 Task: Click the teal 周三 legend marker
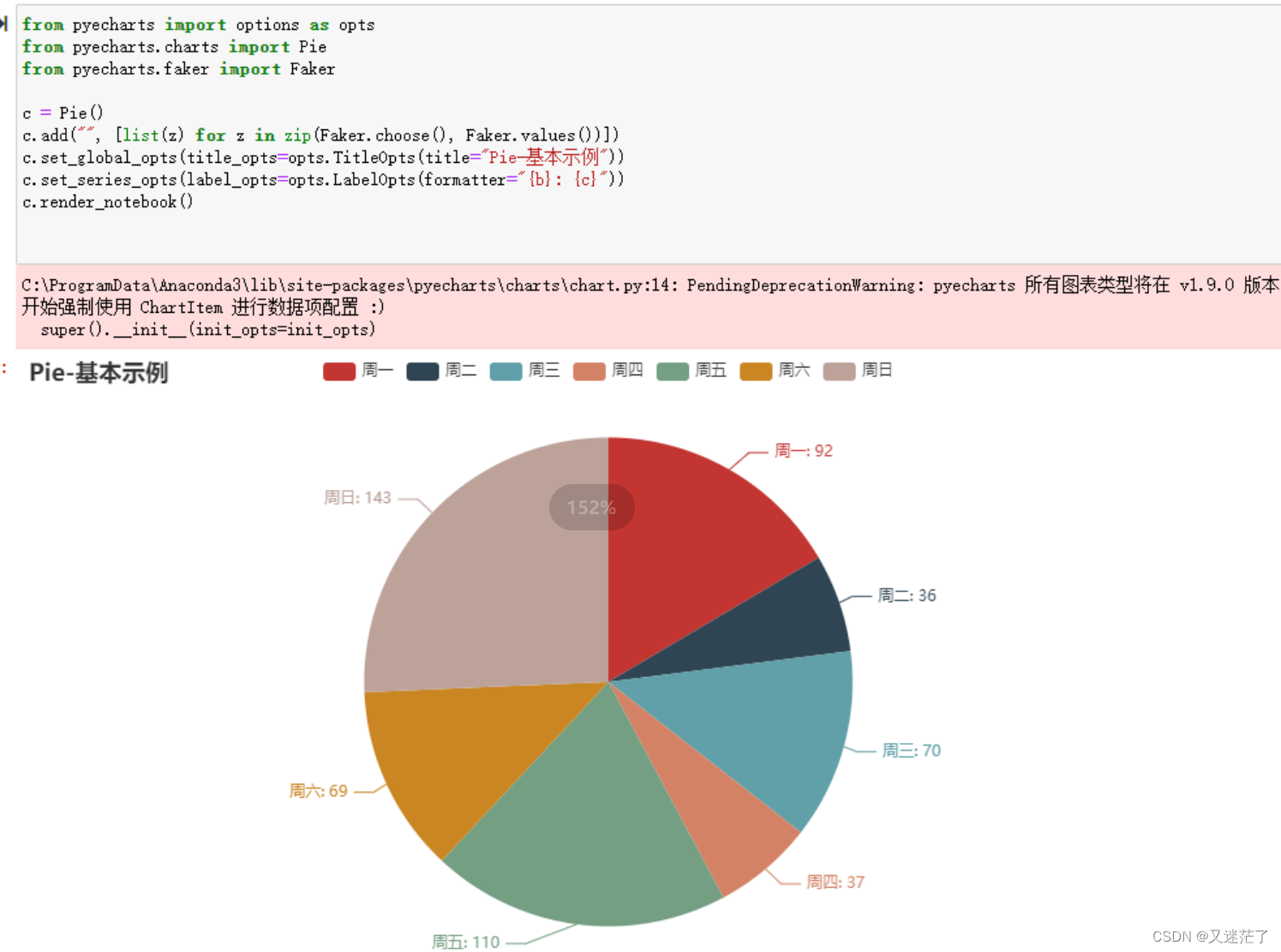click(x=506, y=371)
